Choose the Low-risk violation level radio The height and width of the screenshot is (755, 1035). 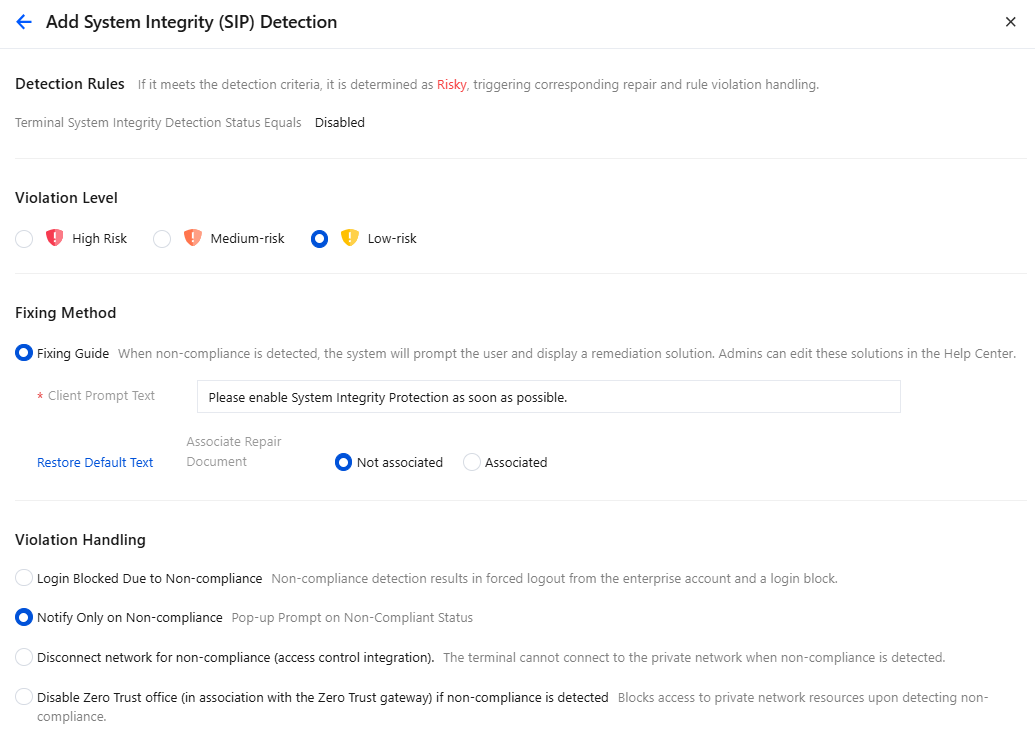[319, 238]
